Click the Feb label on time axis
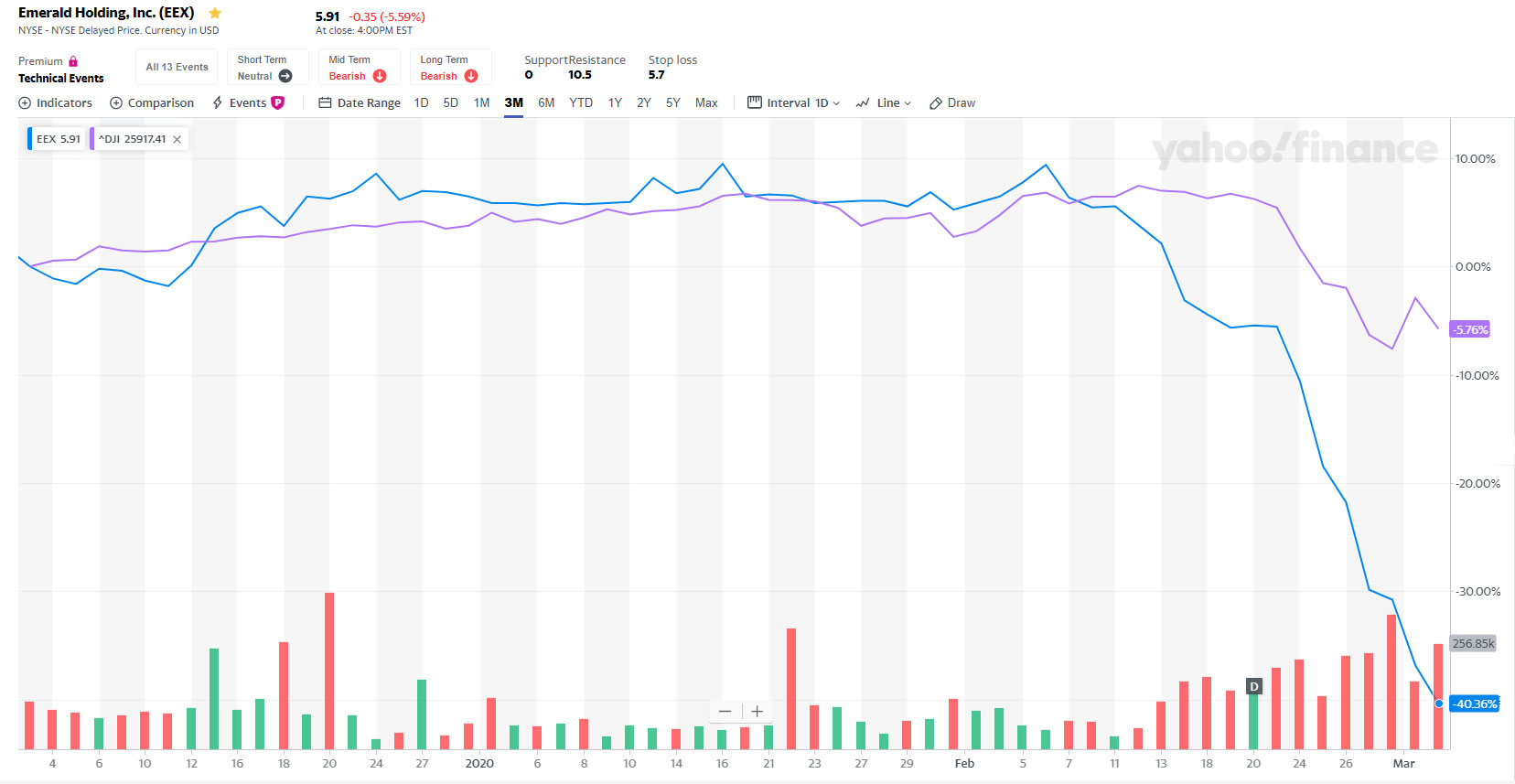This screenshot has height=784, width=1515. 964,764
